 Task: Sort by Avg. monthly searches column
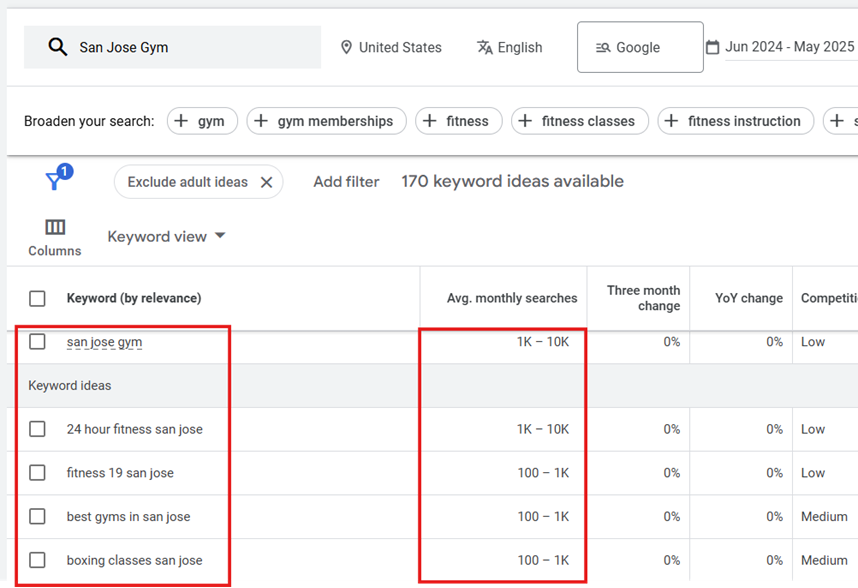click(512, 298)
